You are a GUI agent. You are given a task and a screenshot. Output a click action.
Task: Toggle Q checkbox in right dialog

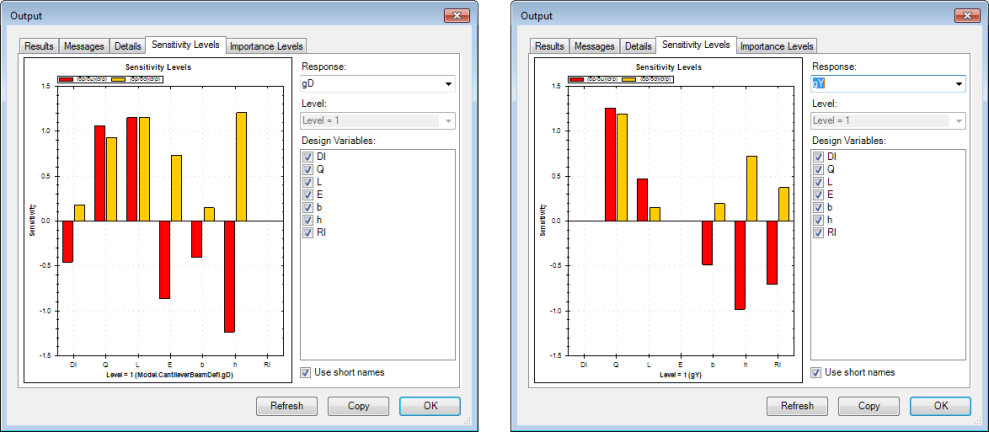[818, 170]
